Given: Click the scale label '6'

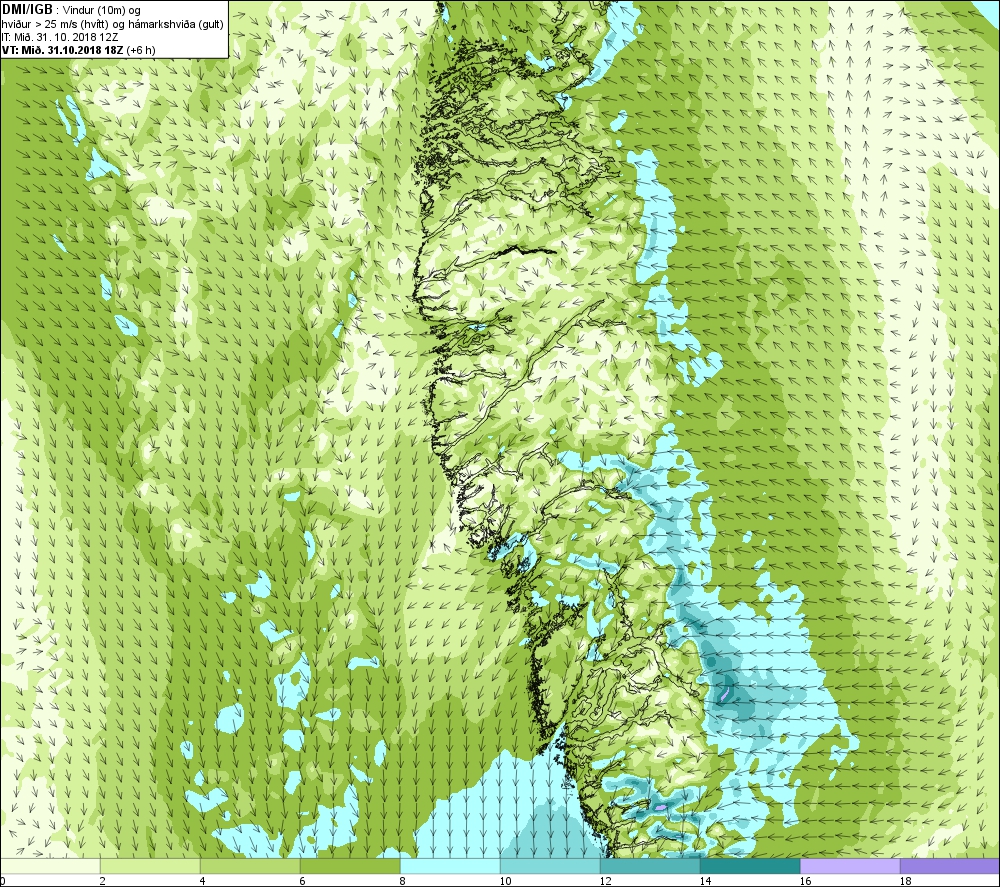Looking at the screenshot, I should click(x=302, y=881).
